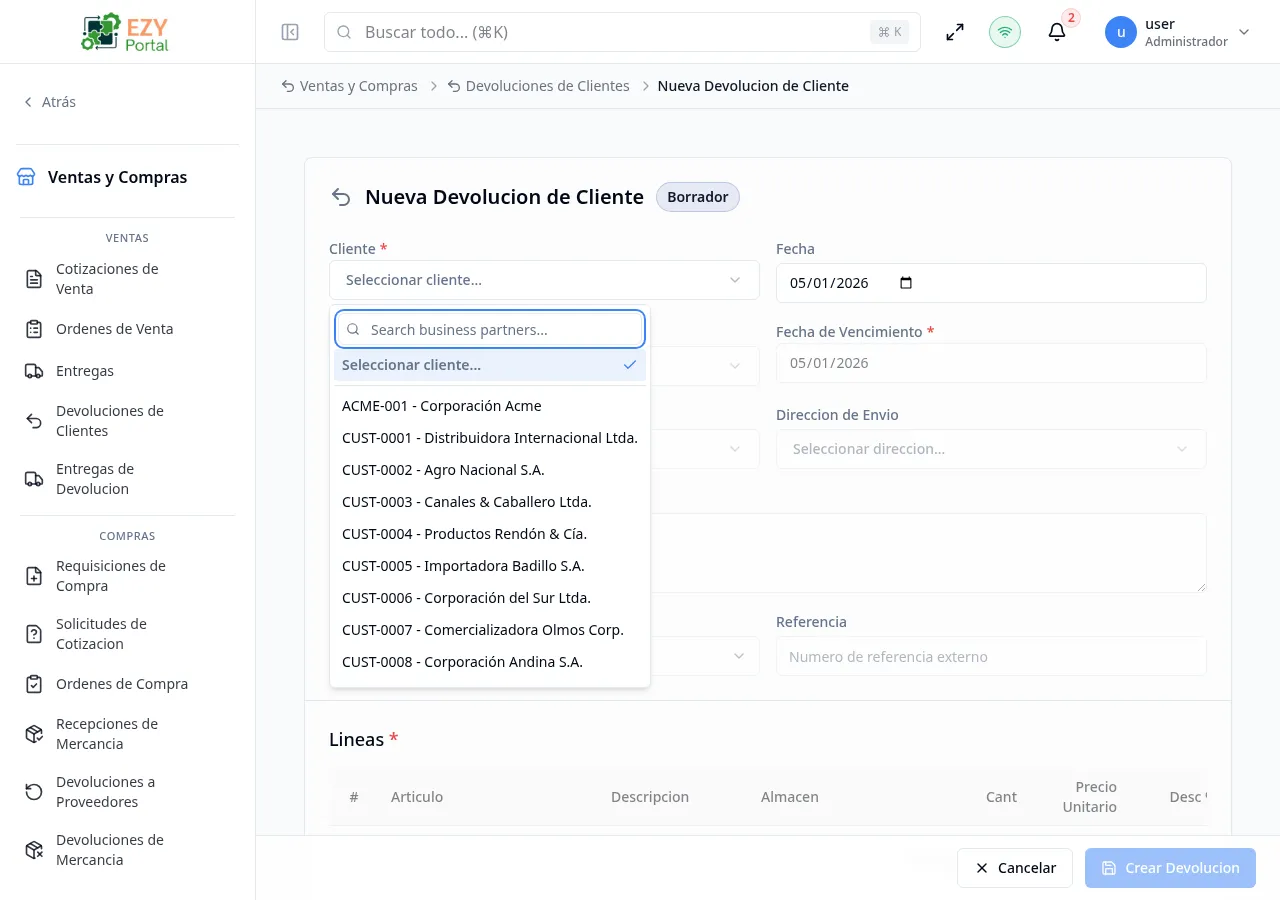The width and height of the screenshot is (1280, 900).
Task: Click the Cancelar button
Action: click(1015, 868)
